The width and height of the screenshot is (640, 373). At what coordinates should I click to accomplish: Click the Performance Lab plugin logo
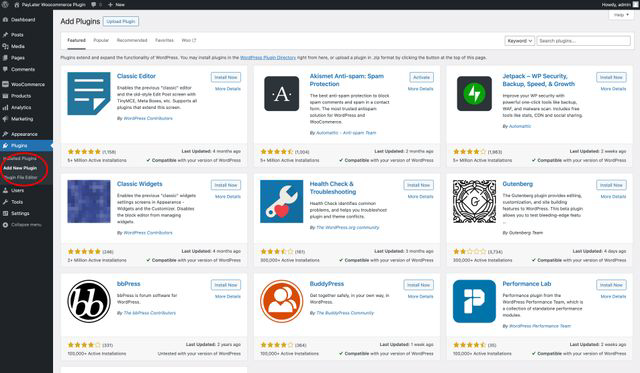pyautogui.click(x=474, y=301)
